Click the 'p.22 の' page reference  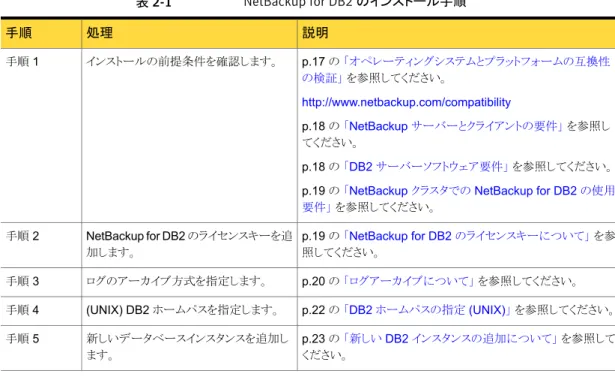320,310
